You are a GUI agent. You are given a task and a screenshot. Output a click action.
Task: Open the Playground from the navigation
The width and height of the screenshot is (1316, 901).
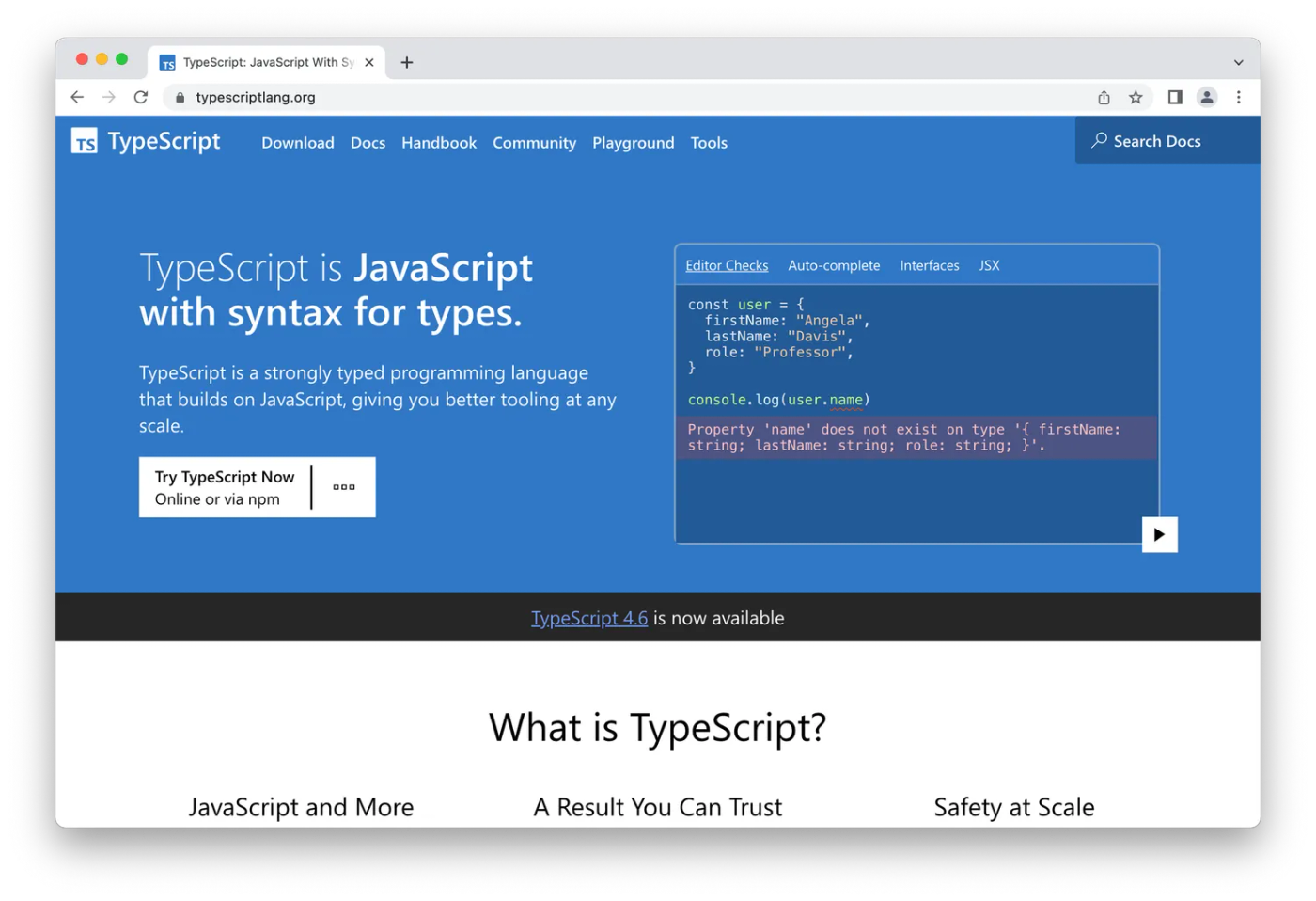point(633,143)
